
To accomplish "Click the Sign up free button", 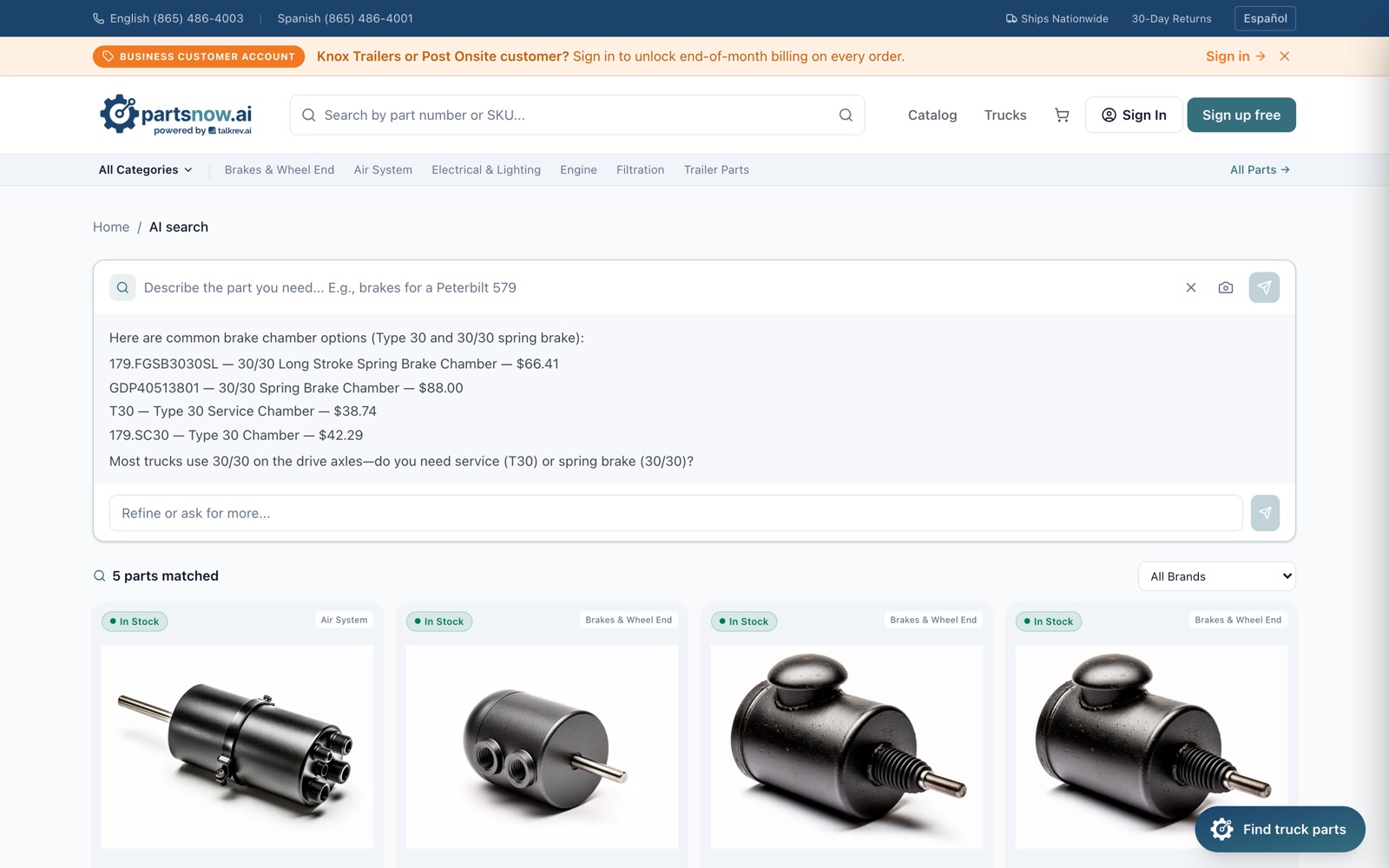I will click(x=1241, y=115).
